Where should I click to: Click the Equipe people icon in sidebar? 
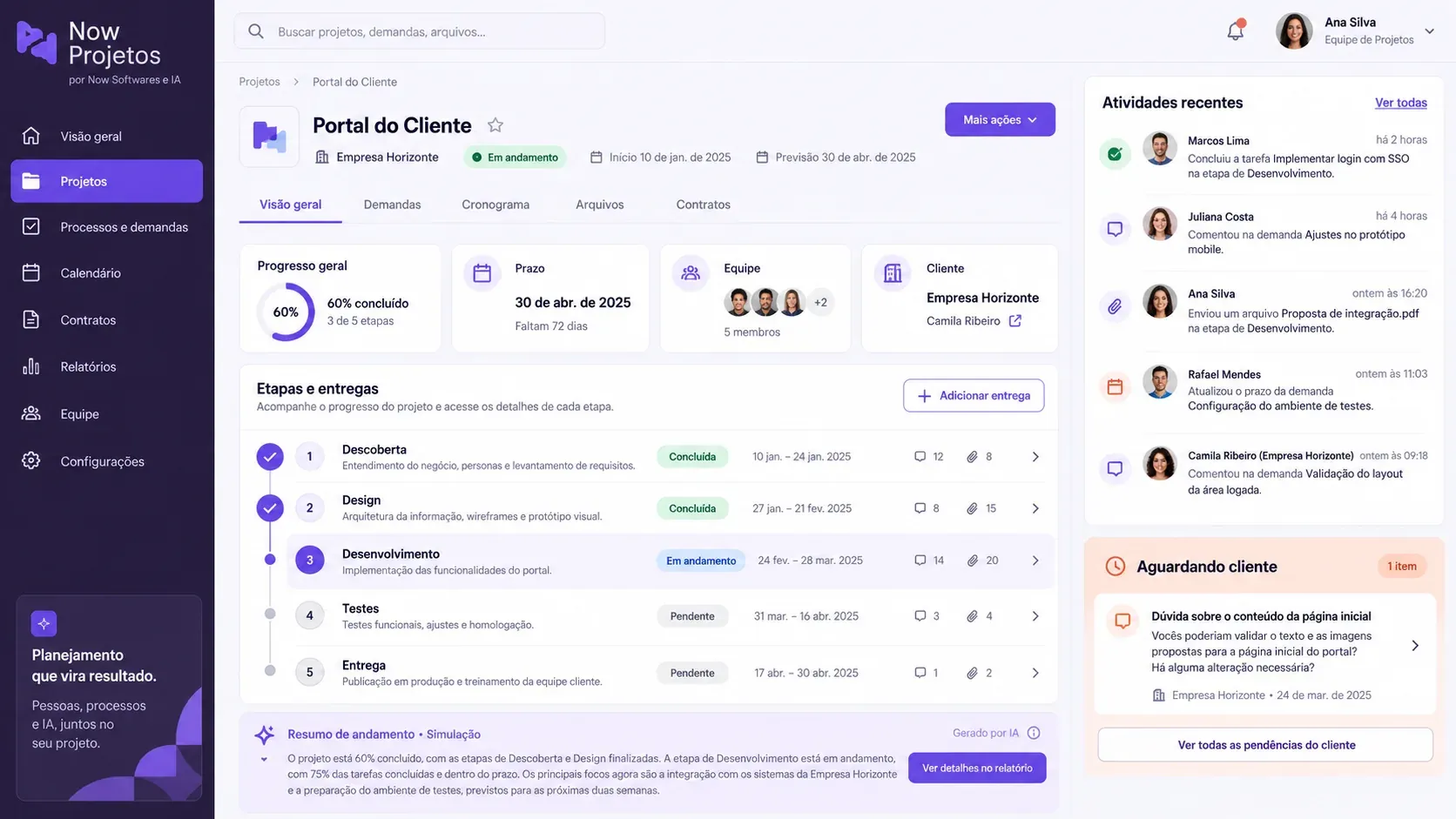pos(31,413)
